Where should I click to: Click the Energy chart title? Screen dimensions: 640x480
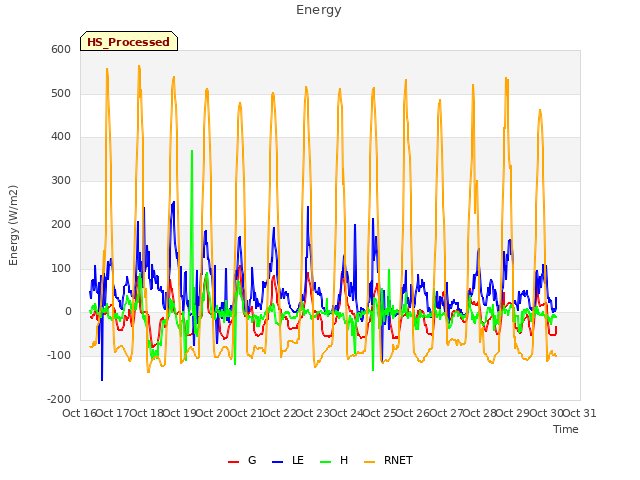(318, 10)
